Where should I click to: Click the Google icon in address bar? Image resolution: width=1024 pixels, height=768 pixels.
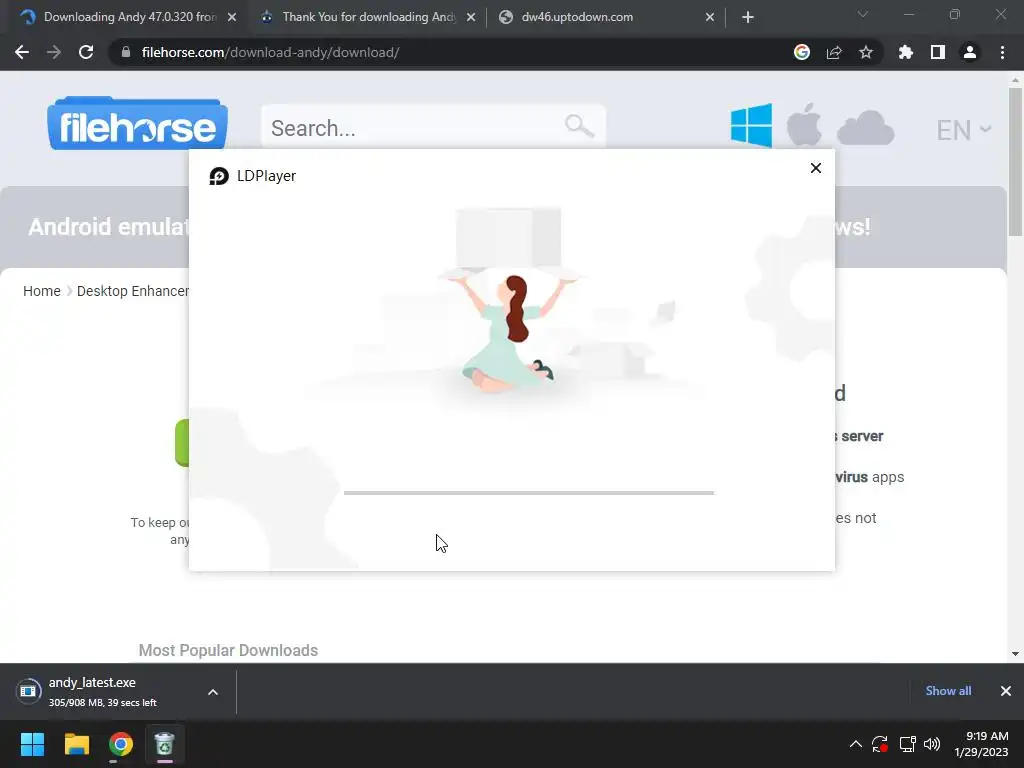pyautogui.click(x=802, y=52)
